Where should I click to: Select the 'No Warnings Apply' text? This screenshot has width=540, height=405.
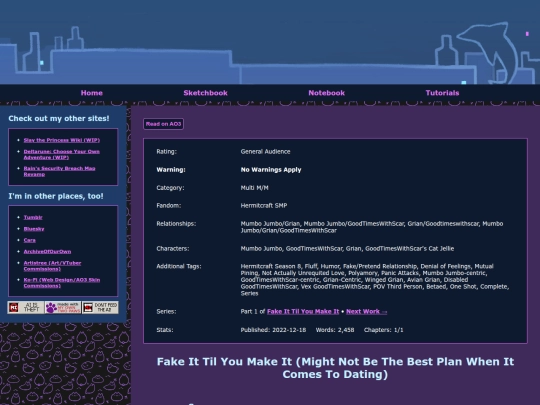[271, 170]
